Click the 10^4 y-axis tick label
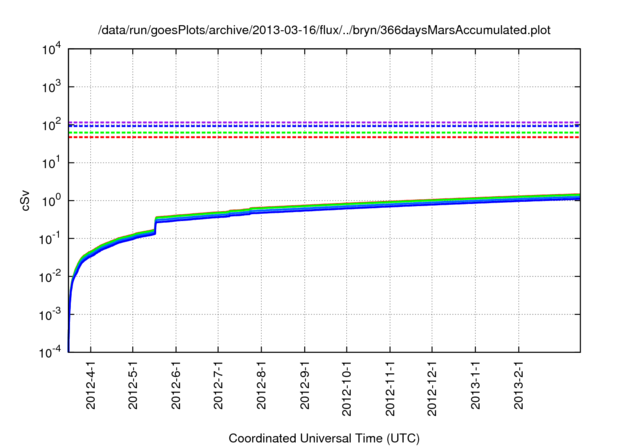This screenshot has height=448, width=640. (x=51, y=50)
